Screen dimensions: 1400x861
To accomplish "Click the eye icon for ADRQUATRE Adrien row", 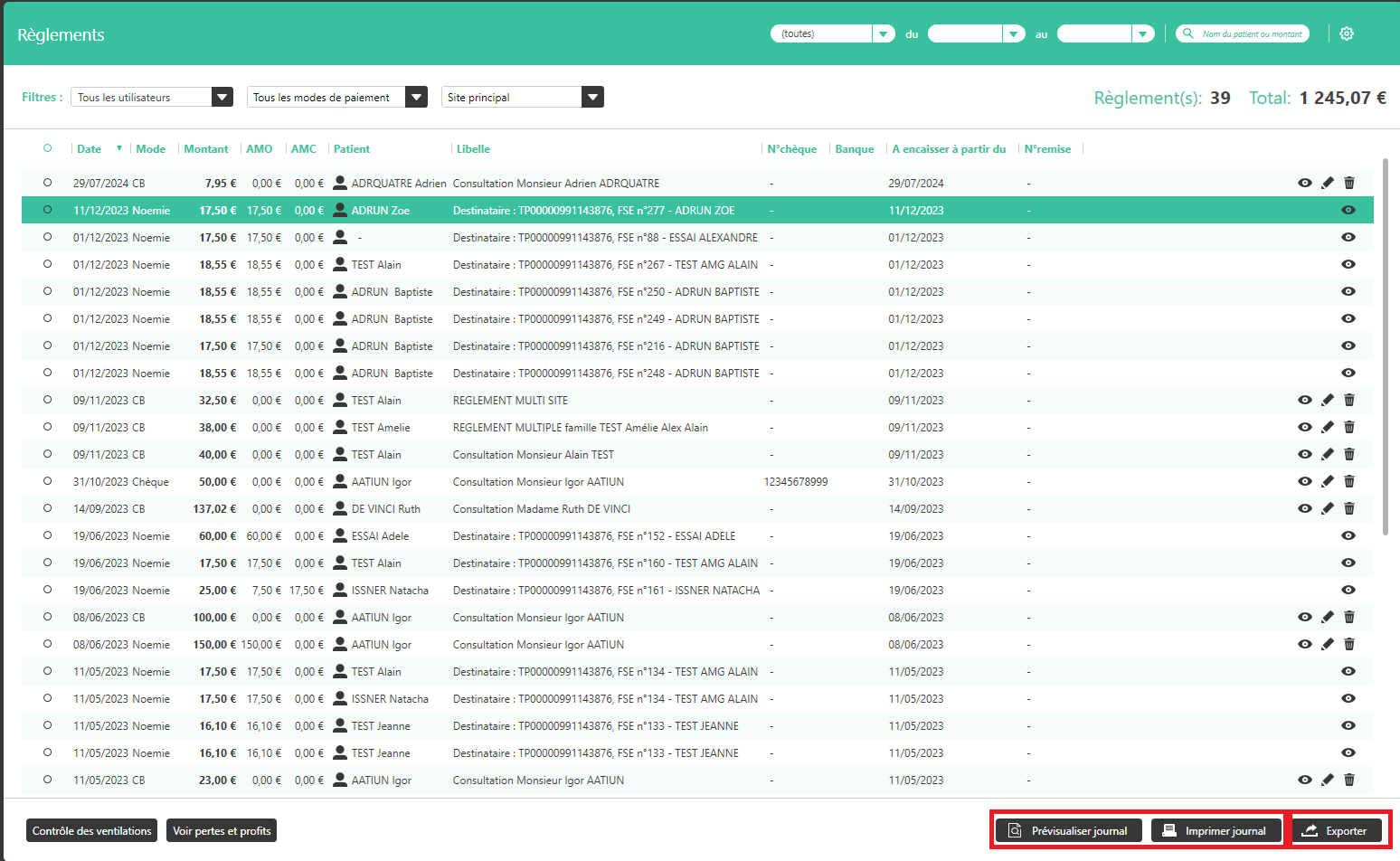I will [x=1304, y=183].
